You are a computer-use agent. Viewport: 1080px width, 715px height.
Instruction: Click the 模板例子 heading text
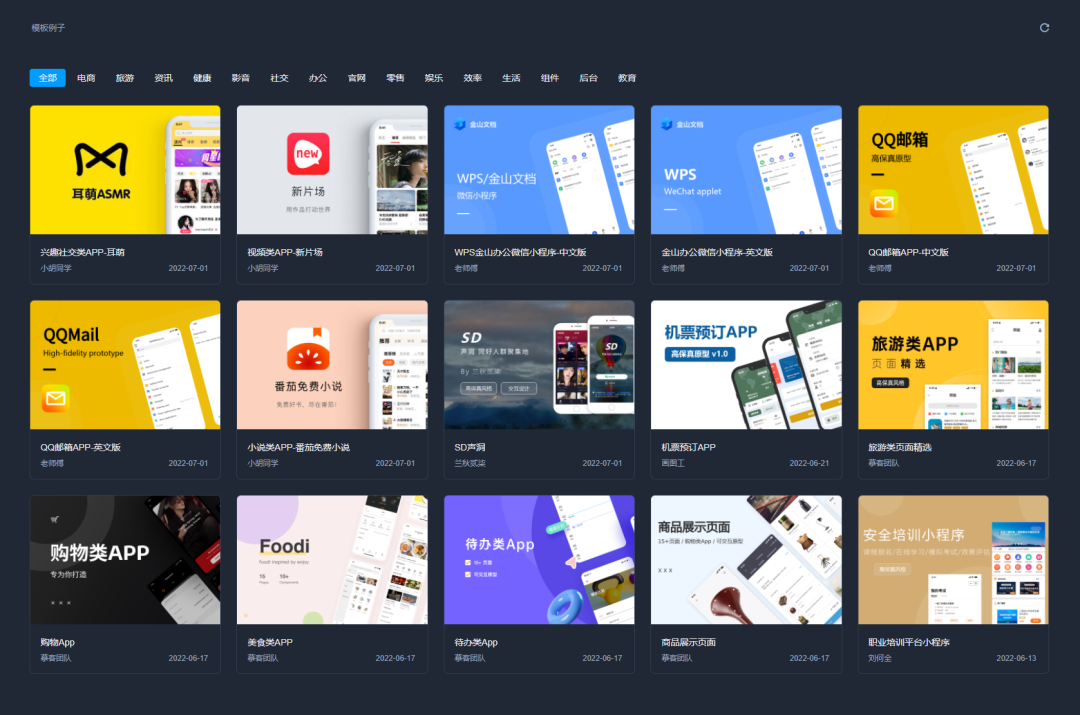(48, 28)
